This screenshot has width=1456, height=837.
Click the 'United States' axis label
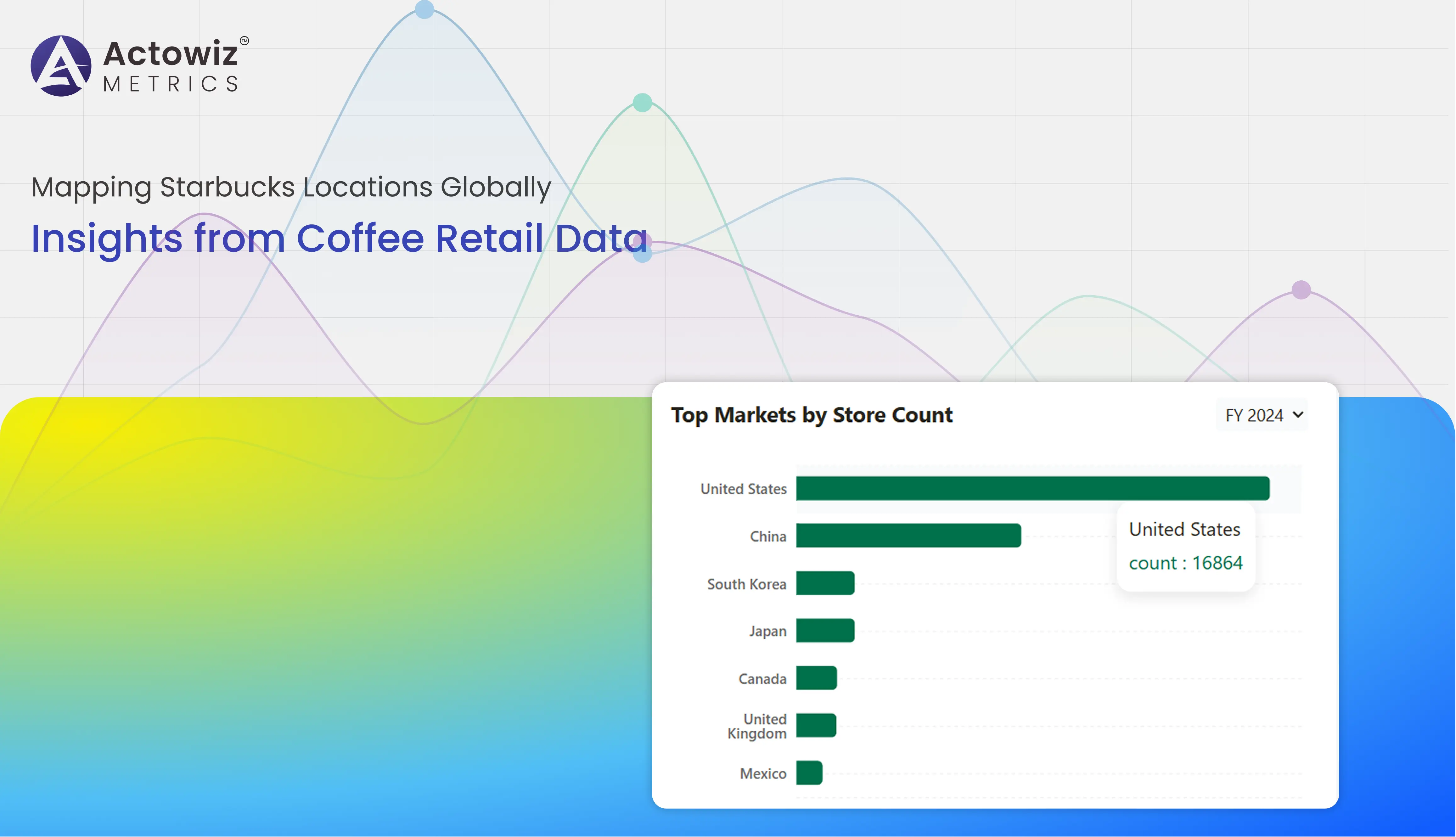click(744, 489)
